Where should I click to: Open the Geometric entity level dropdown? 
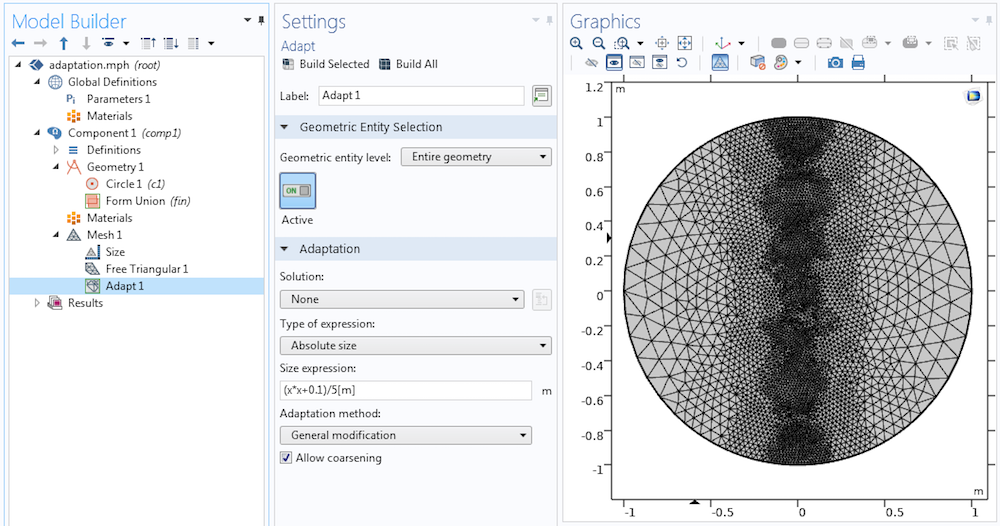pos(475,156)
